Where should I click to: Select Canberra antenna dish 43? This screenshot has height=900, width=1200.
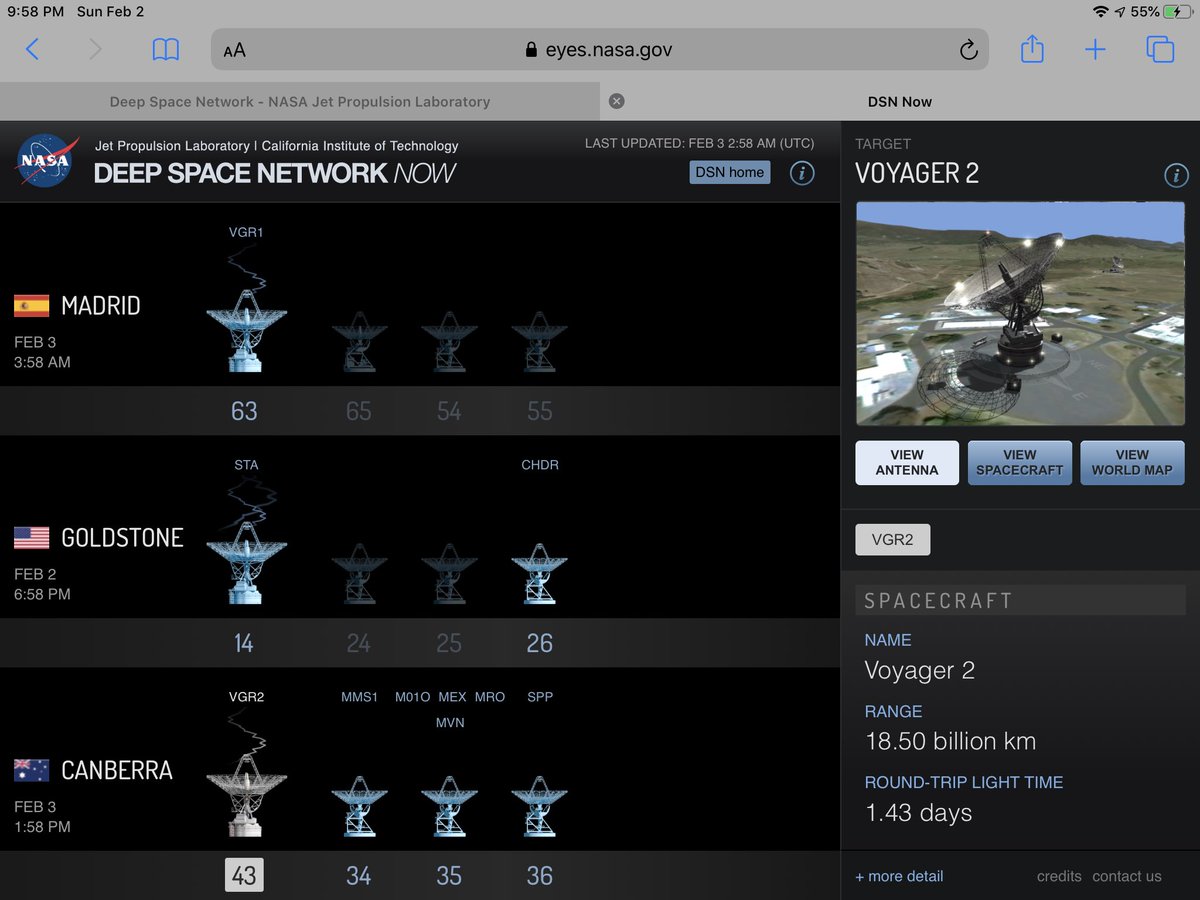[246, 795]
